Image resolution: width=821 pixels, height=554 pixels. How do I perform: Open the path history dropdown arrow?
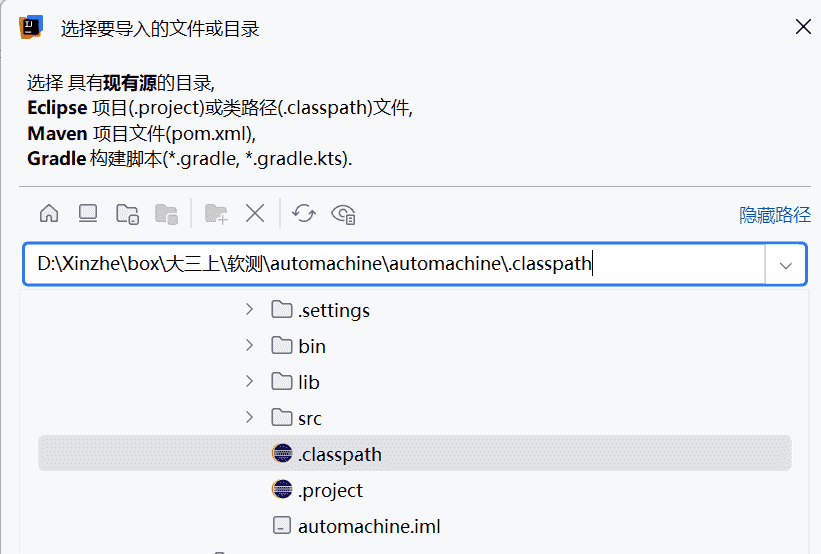(x=786, y=265)
